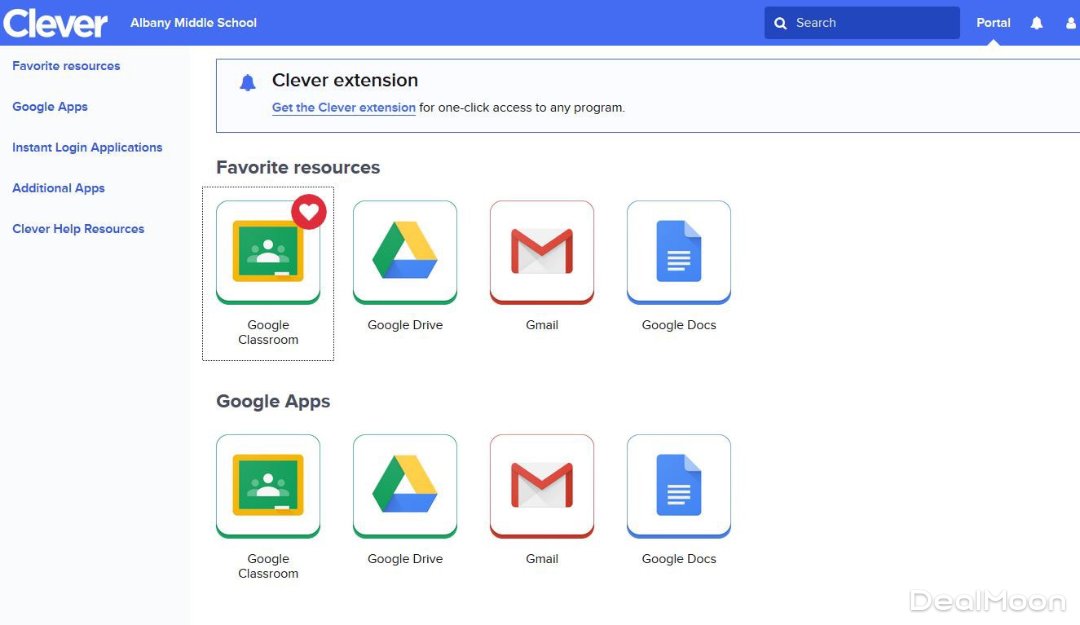Screen dimensions: 1080x625
Task: Open the user account icon menu
Action: coord(1071,23)
